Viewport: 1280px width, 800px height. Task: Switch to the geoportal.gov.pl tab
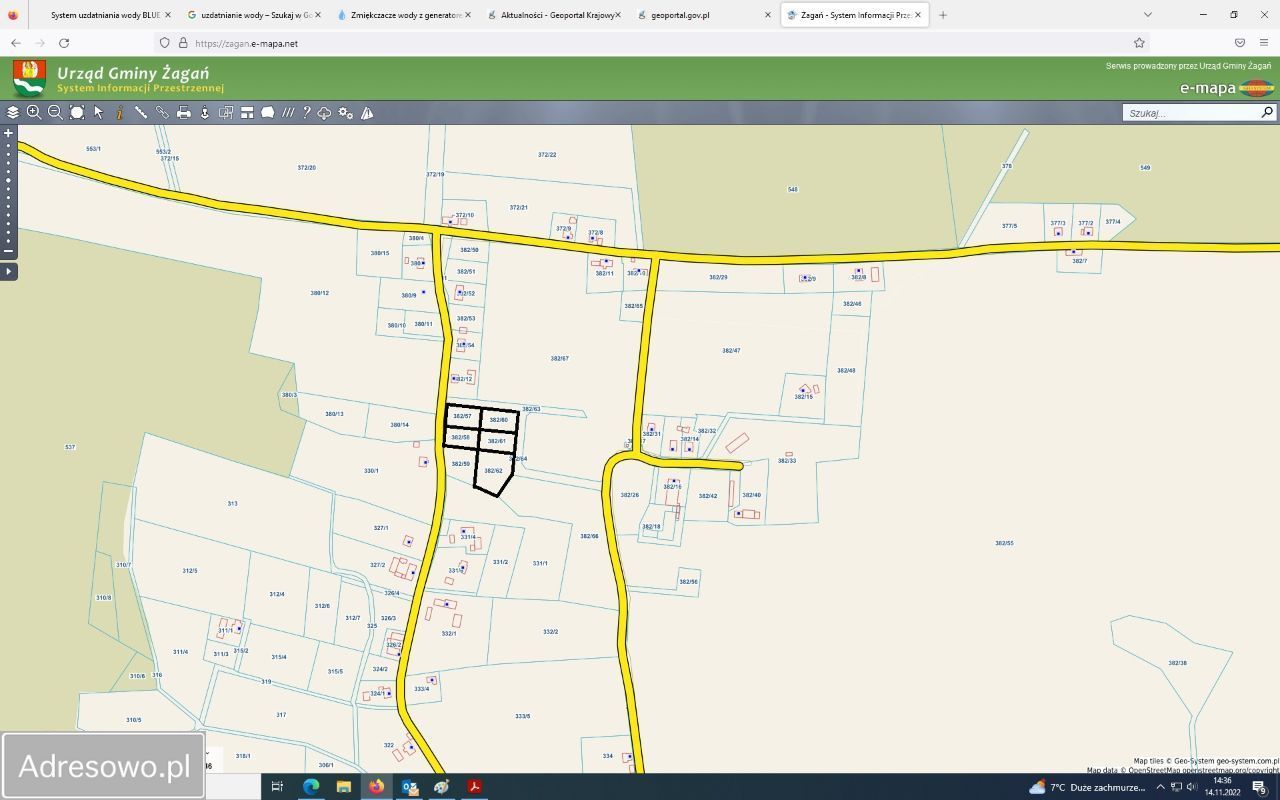coord(700,15)
